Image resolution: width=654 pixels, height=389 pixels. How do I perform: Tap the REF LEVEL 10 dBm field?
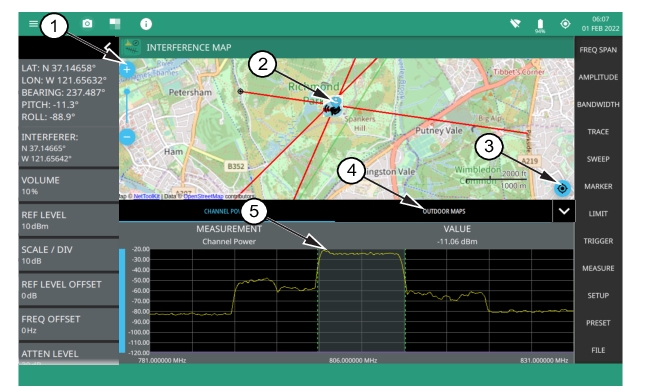point(69,220)
